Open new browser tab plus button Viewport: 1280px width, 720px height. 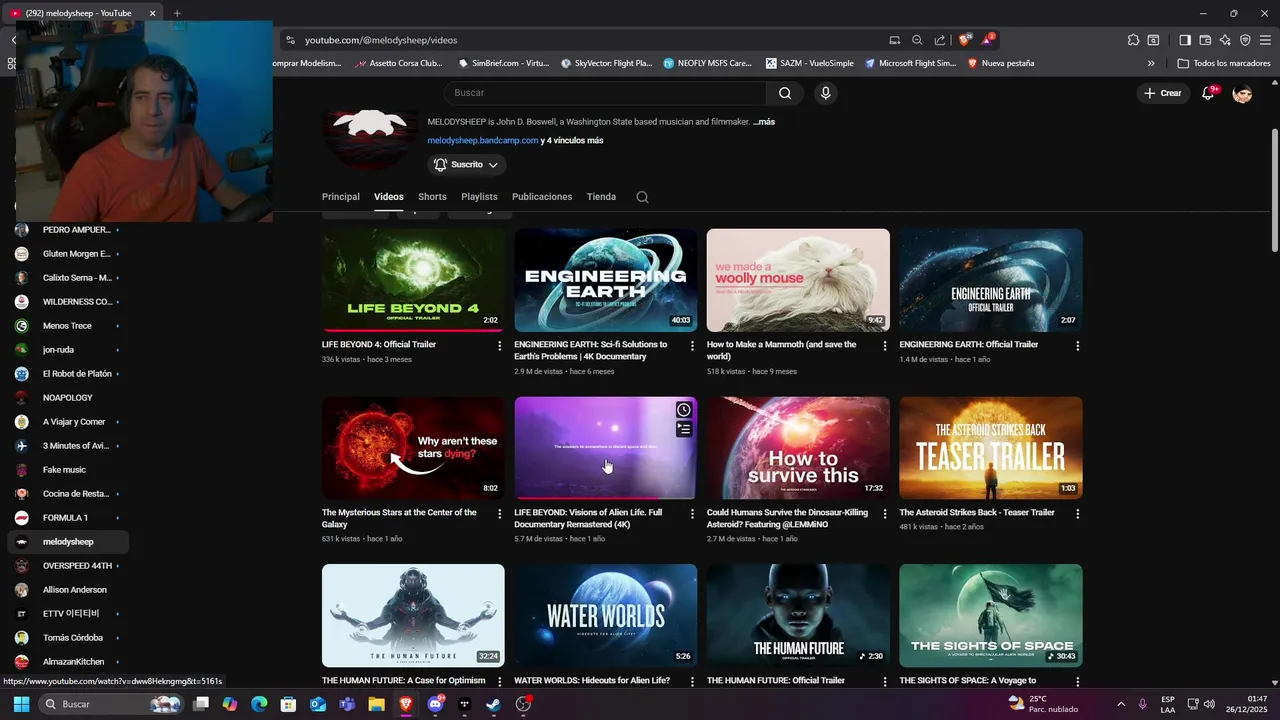pos(177,13)
